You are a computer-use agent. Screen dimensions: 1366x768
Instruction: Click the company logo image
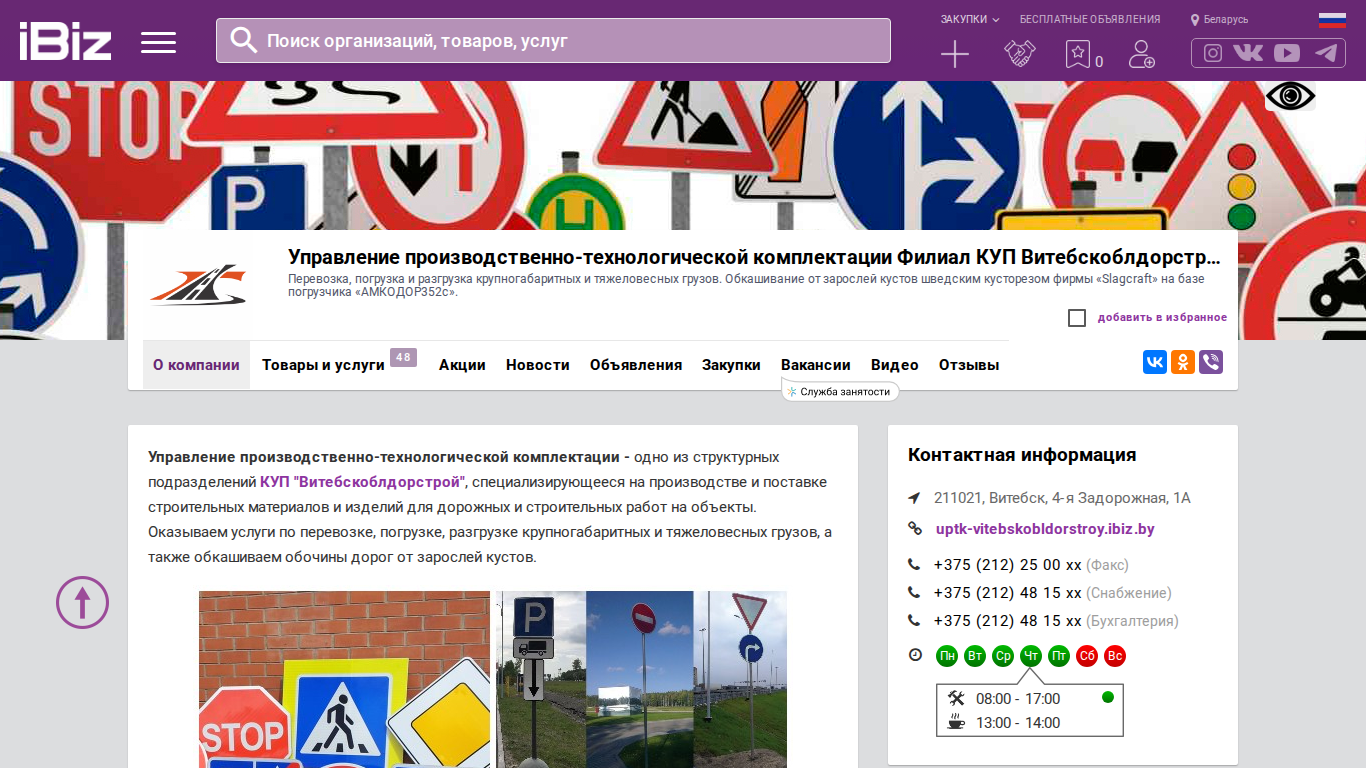pos(197,285)
